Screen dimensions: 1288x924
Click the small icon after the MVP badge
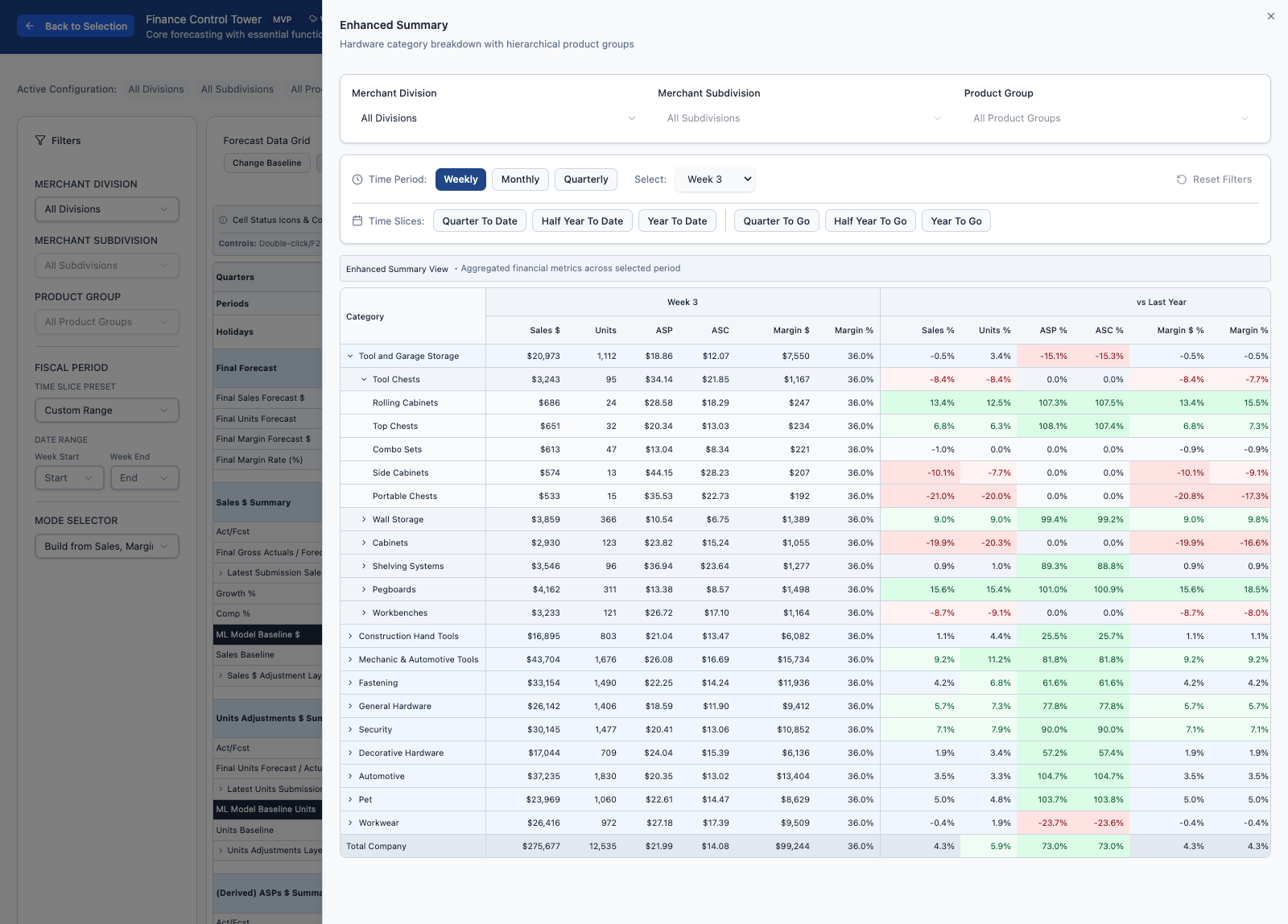(314, 19)
